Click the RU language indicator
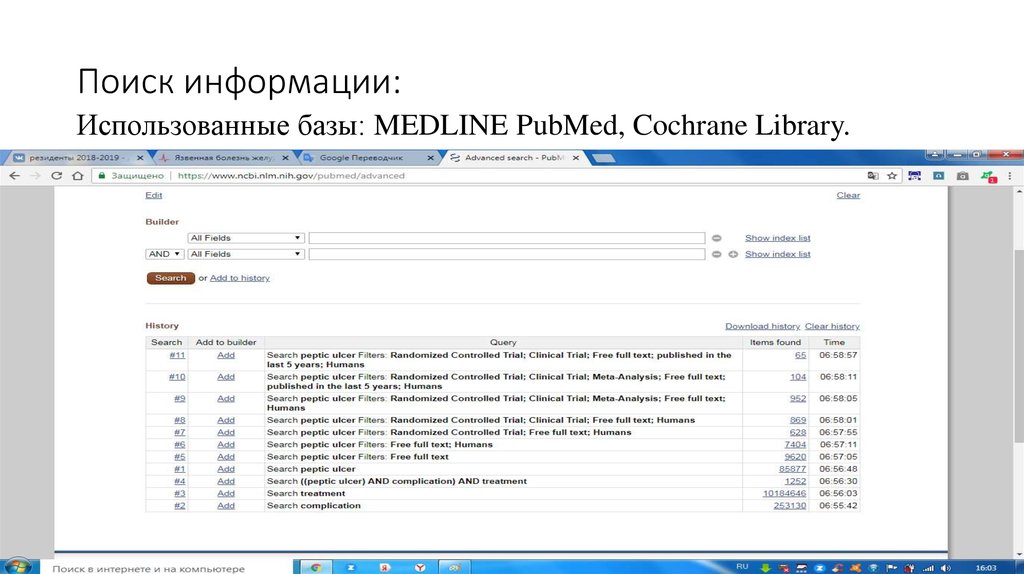Screen dimensions: 1024x574 point(742,567)
